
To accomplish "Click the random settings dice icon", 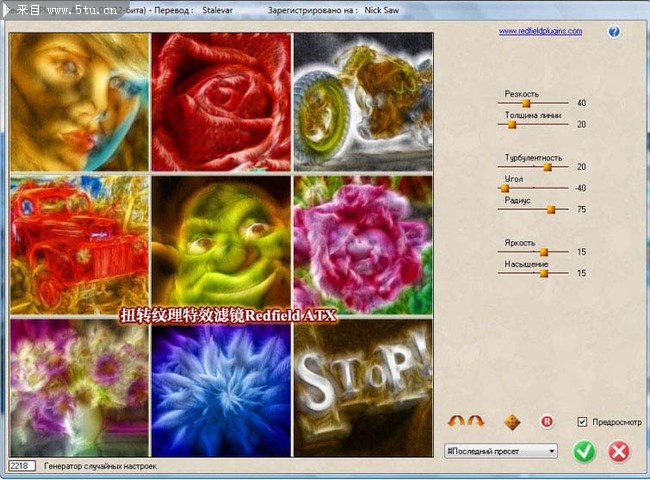I will click(512, 422).
